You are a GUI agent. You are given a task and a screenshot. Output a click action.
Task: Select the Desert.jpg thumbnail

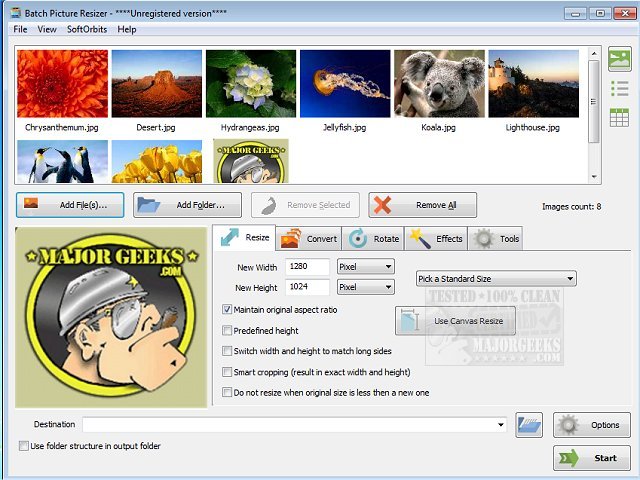pos(157,84)
